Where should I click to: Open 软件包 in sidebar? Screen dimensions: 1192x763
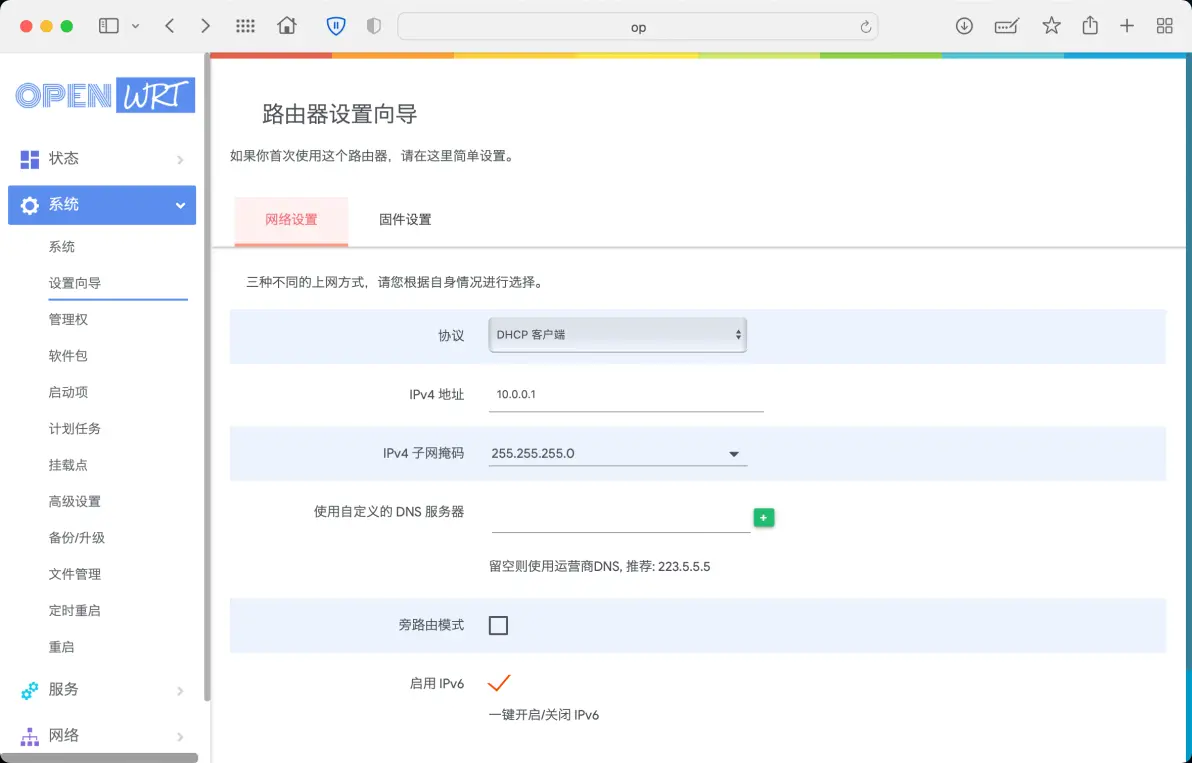click(68, 356)
